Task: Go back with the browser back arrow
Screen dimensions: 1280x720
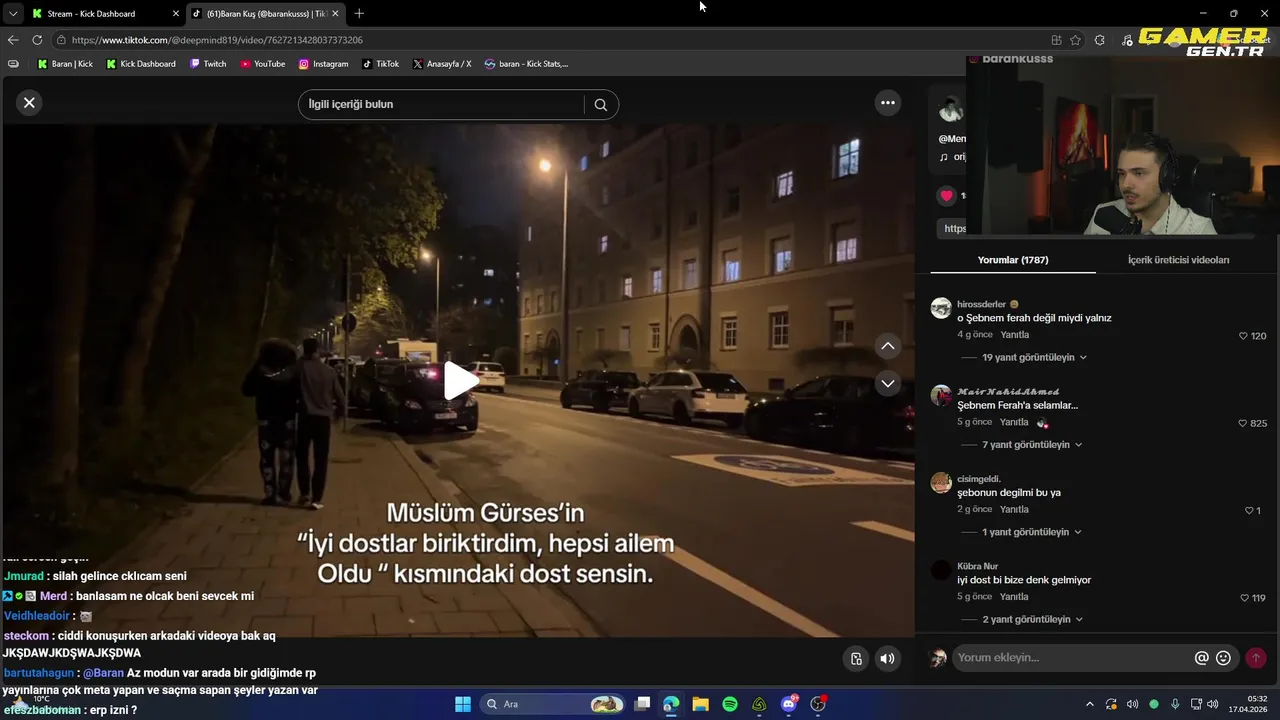Action: 13,40
